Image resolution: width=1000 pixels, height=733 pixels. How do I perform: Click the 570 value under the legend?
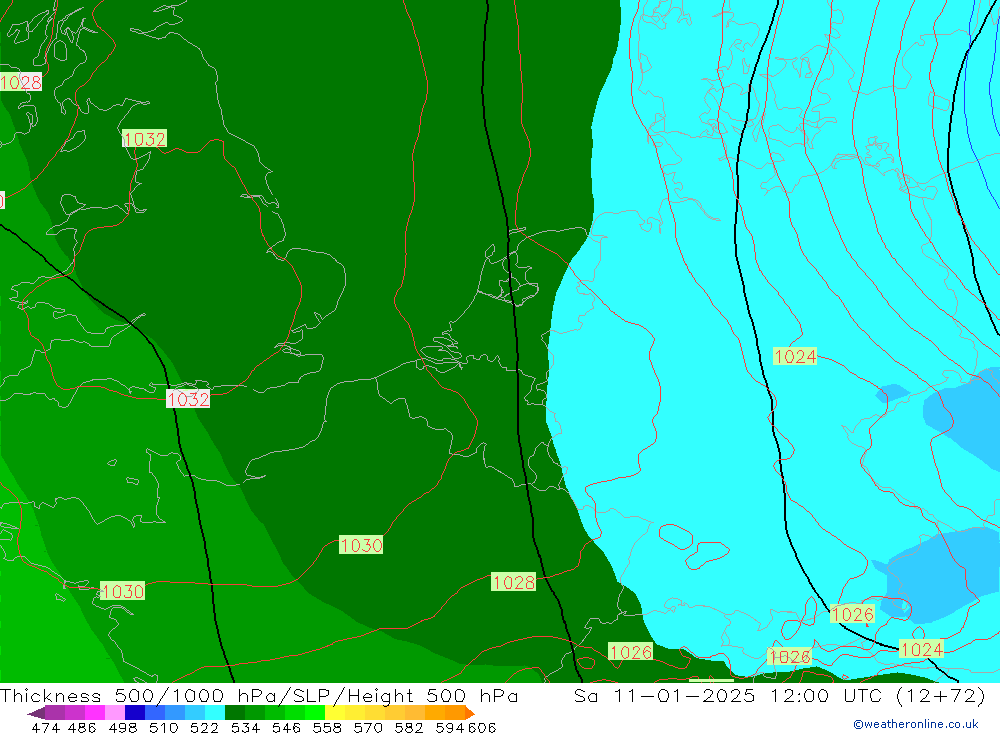pyautogui.click(x=367, y=727)
